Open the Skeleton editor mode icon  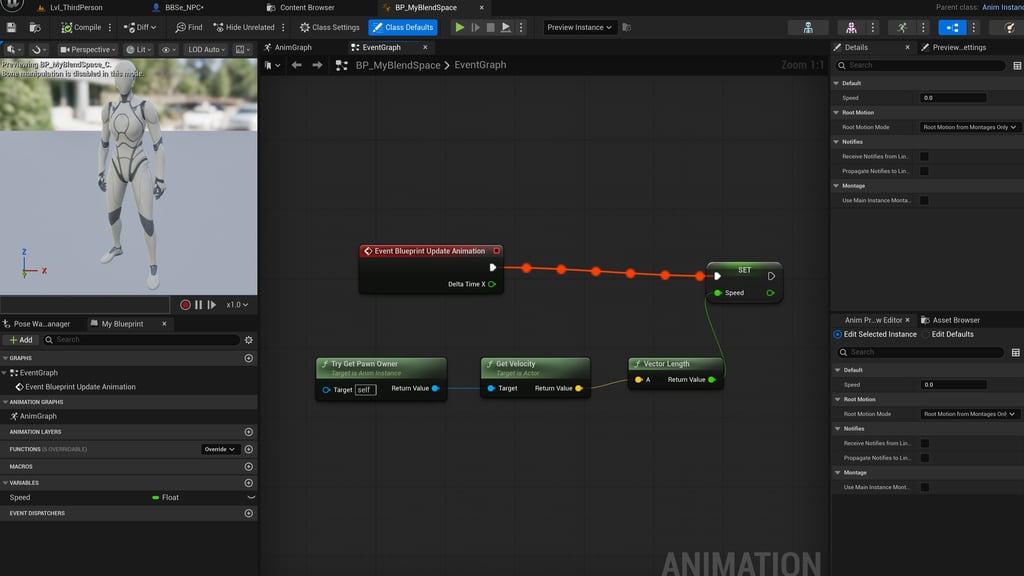[807, 27]
